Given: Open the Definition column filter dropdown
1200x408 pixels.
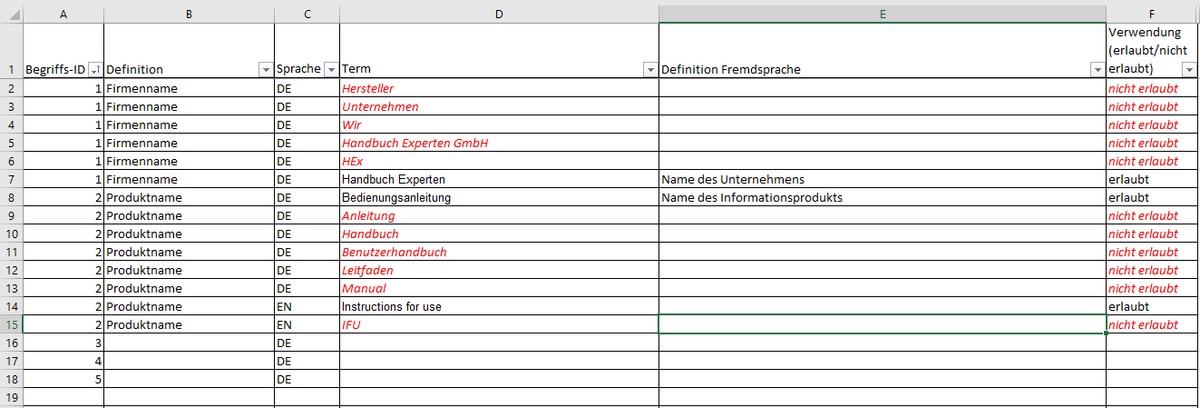Looking at the screenshot, I should (x=265, y=70).
